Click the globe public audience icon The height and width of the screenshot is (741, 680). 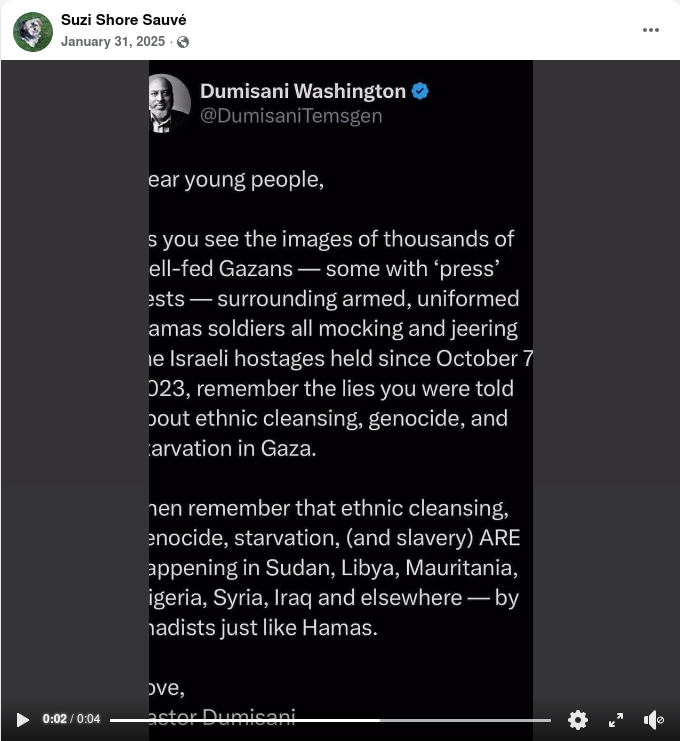click(x=183, y=42)
